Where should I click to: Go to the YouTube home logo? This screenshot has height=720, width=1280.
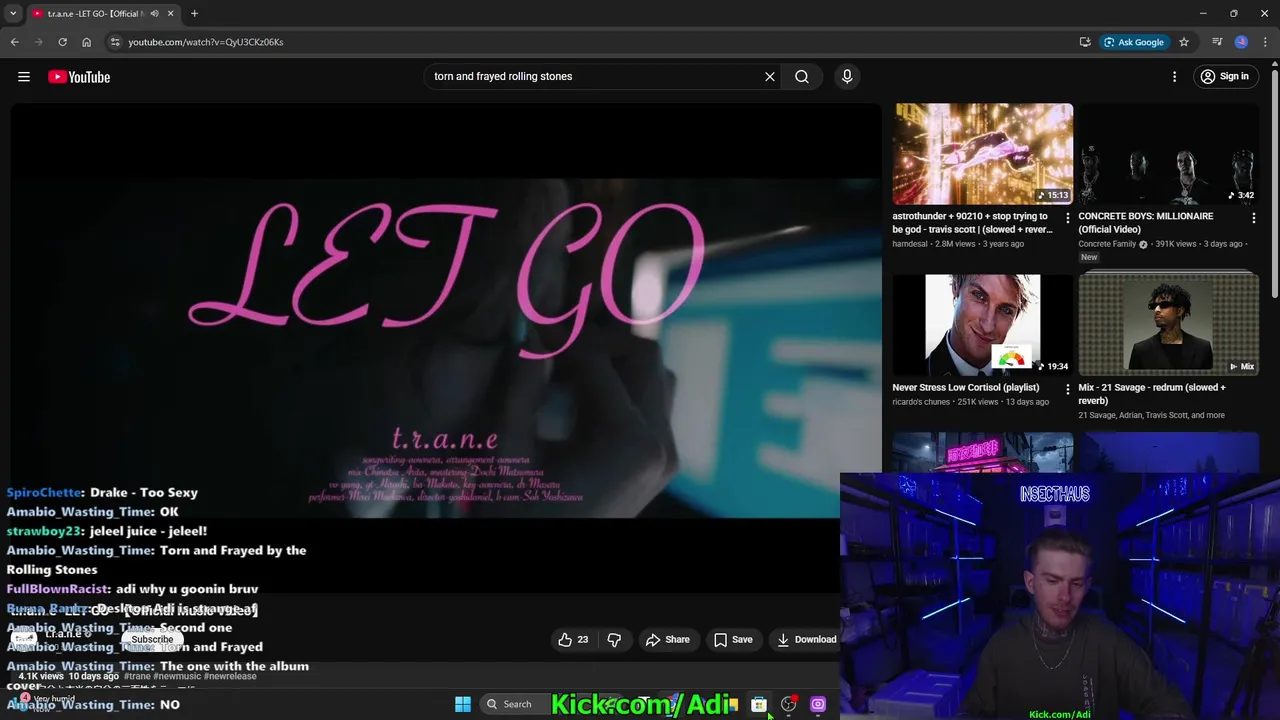tap(79, 77)
